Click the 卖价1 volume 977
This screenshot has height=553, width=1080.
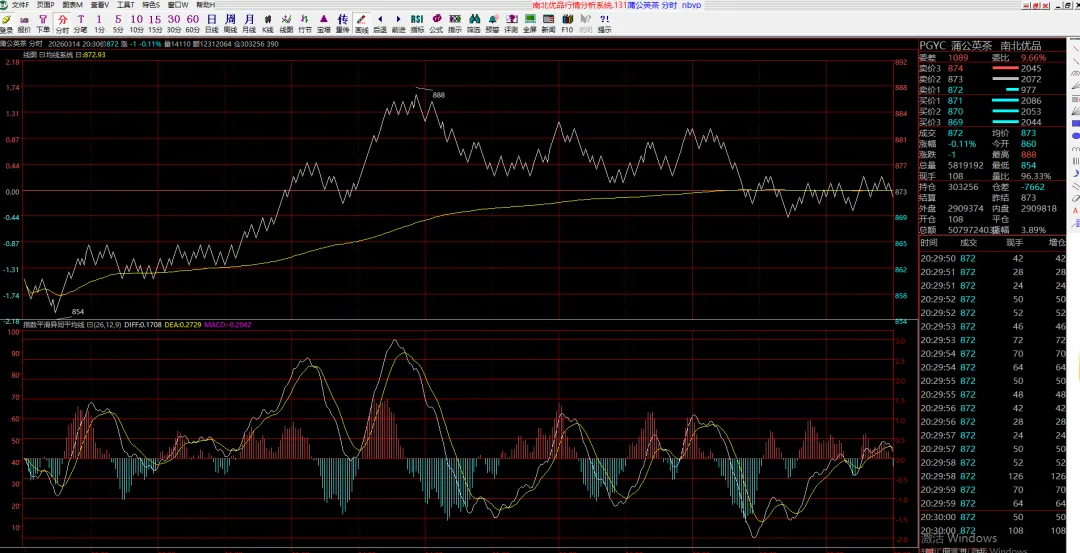coord(1028,90)
